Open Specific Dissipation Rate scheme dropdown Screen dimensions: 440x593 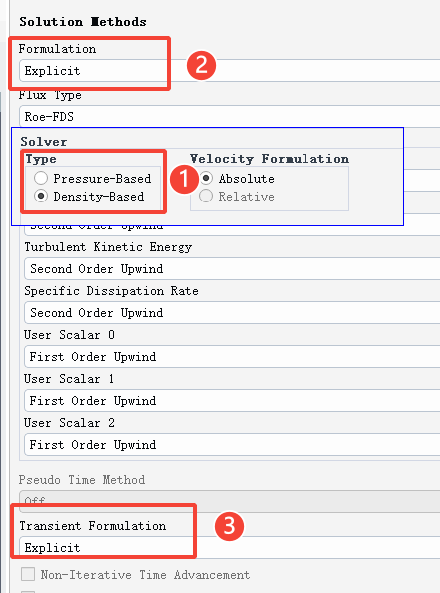(x=232, y=313)
